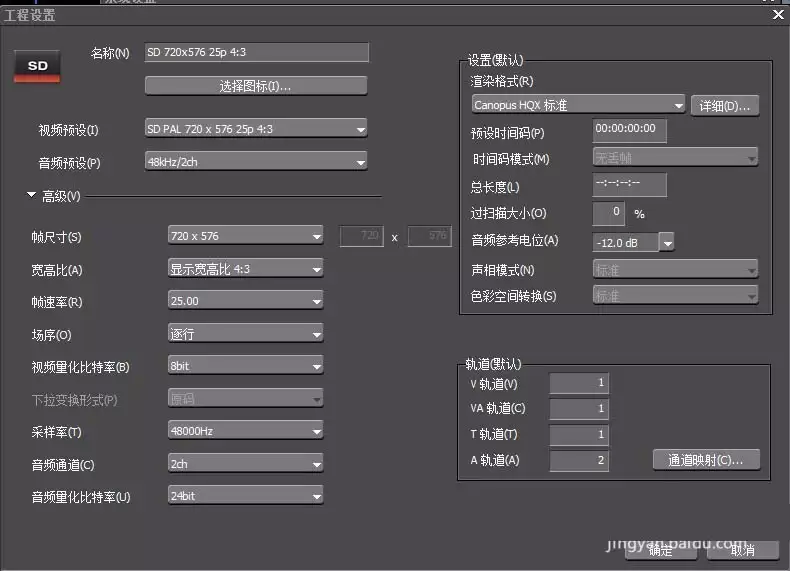Edit the 名称 project name field

(256, 52)
